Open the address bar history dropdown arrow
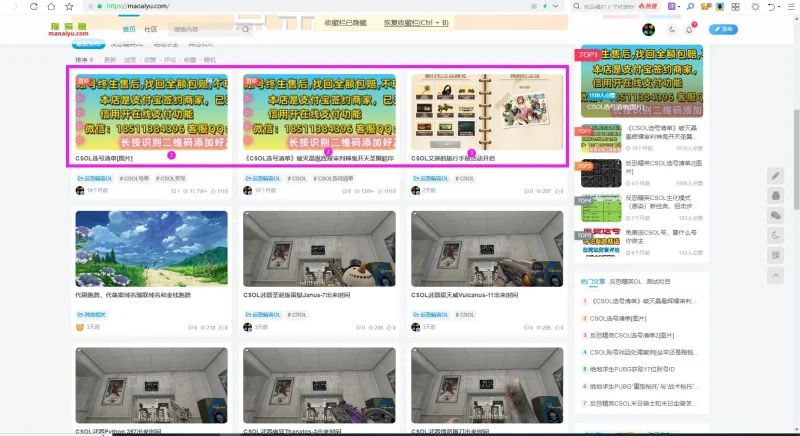The height and width of the screenshot is (436, 800). point(556,6)
